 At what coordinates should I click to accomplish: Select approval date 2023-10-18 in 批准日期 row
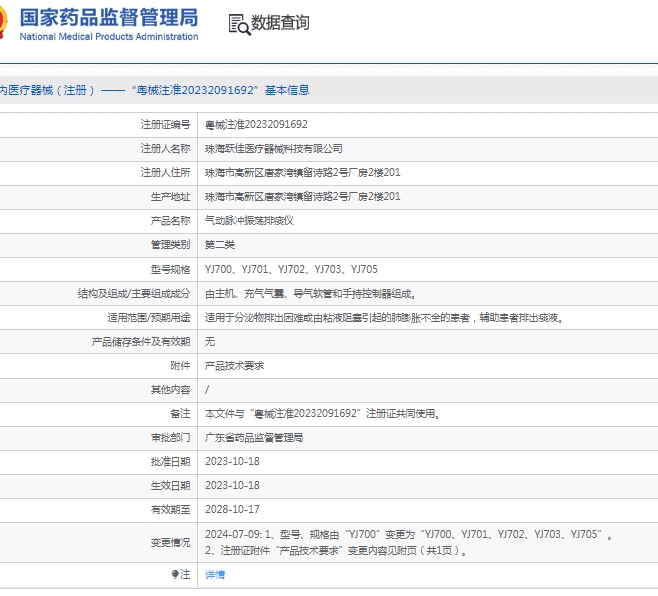[232, 461]
